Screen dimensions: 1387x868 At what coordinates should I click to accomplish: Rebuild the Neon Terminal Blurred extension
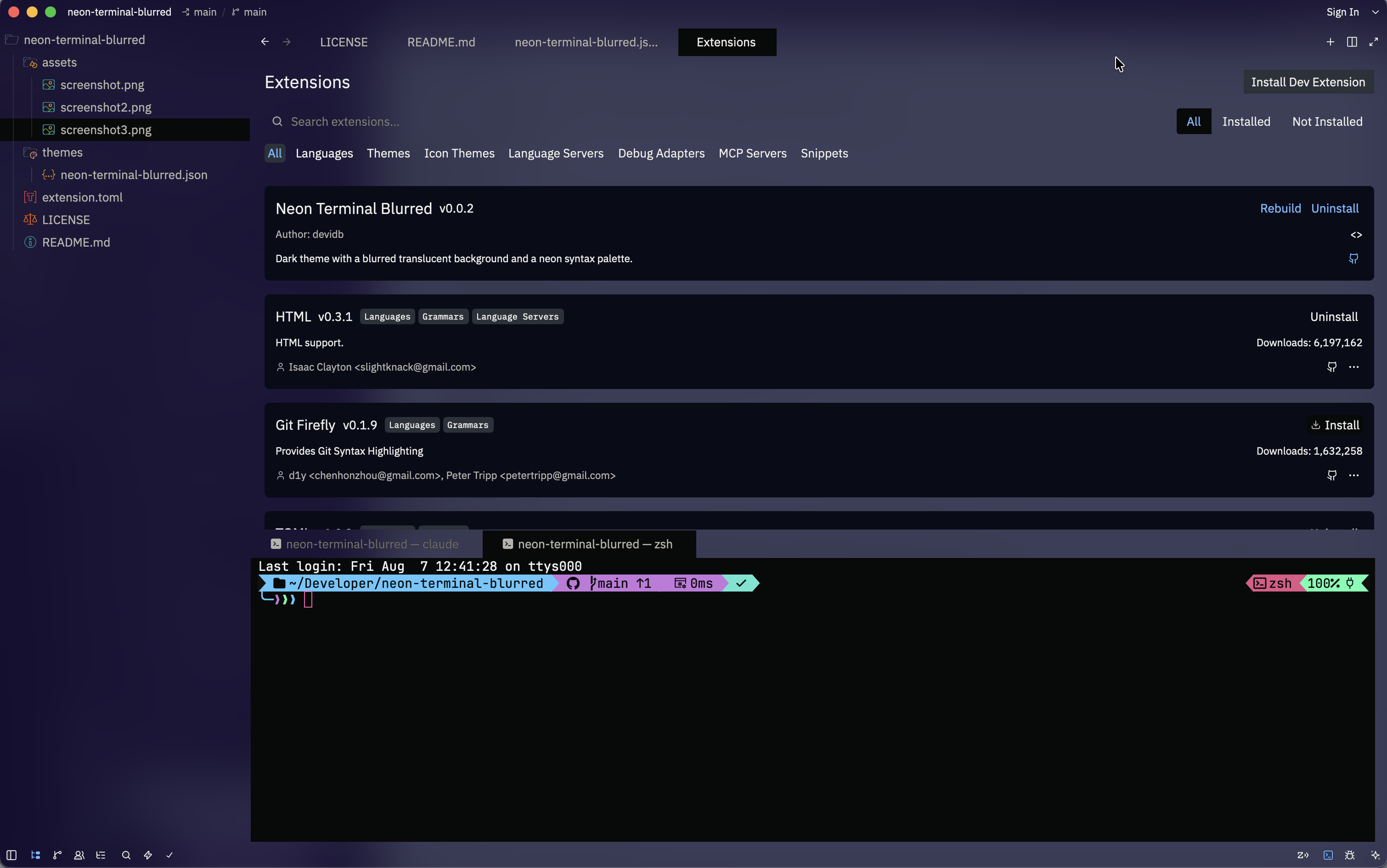click(1280, 209)
